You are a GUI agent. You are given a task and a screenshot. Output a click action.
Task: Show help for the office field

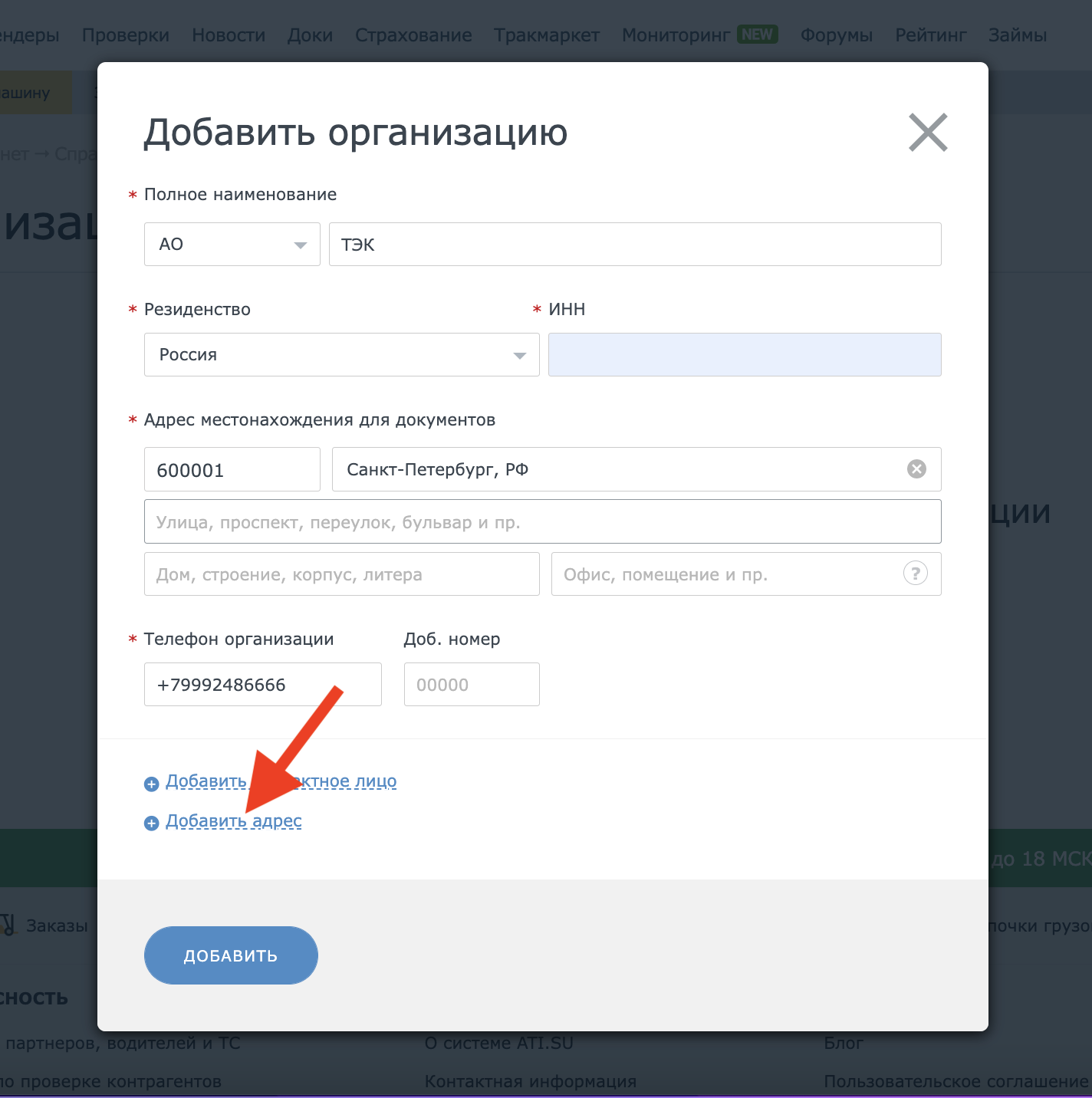pos(916,574)
